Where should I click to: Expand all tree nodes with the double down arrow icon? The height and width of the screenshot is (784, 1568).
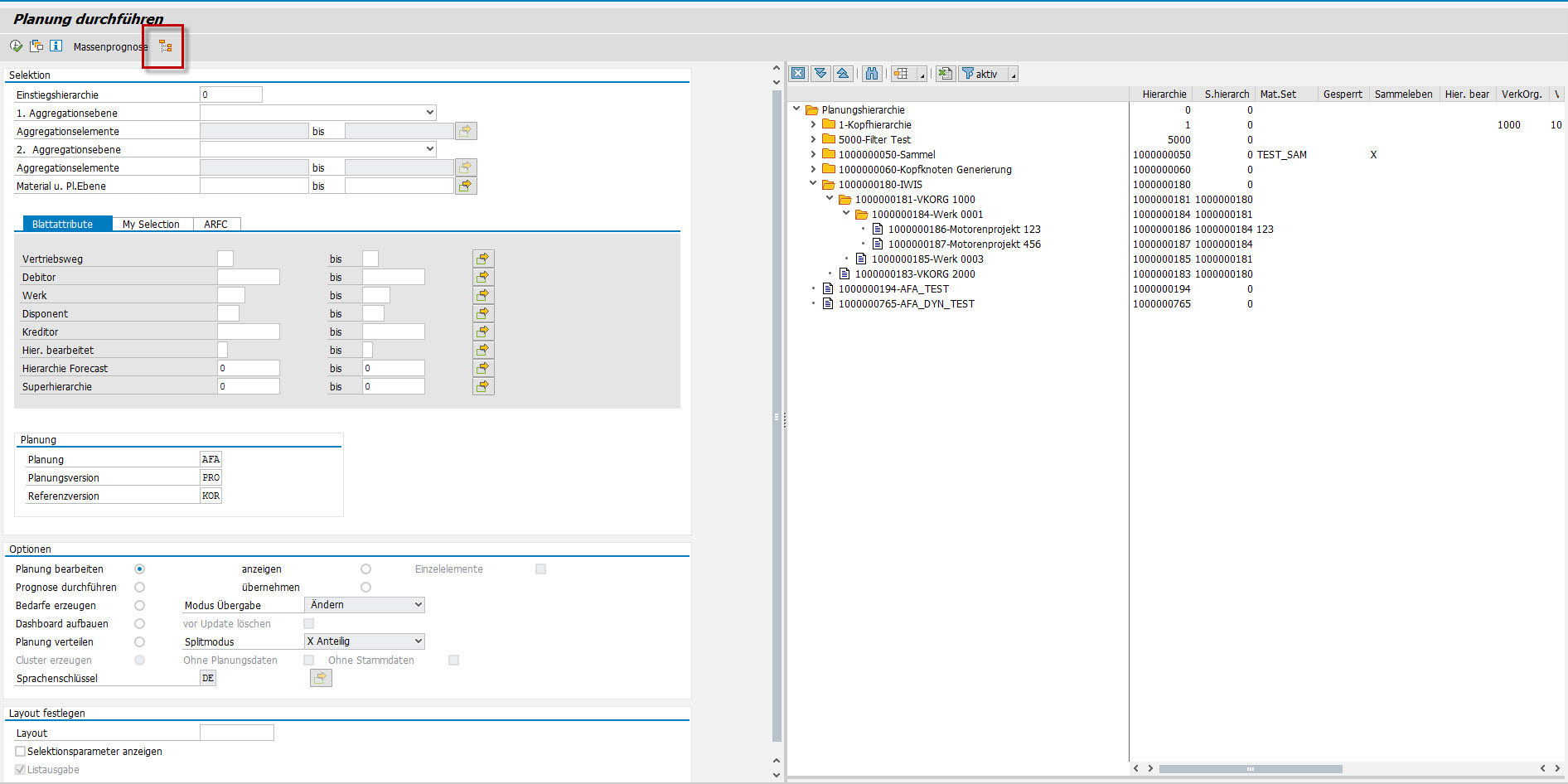(820, 74)
